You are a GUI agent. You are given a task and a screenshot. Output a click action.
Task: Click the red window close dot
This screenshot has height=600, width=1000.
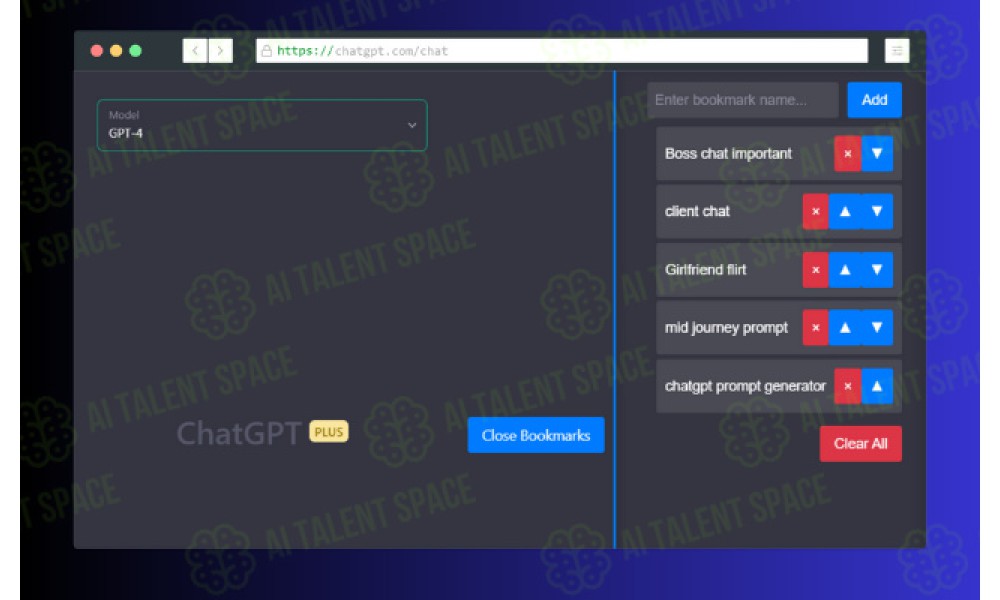[97, 51]
